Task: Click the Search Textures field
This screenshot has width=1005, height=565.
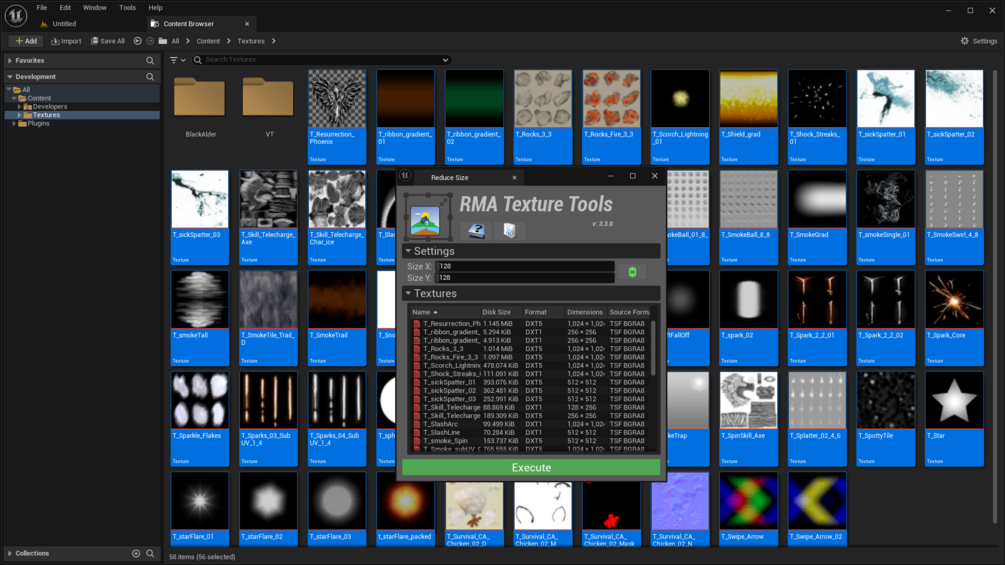Action: (x=320, y=60)
